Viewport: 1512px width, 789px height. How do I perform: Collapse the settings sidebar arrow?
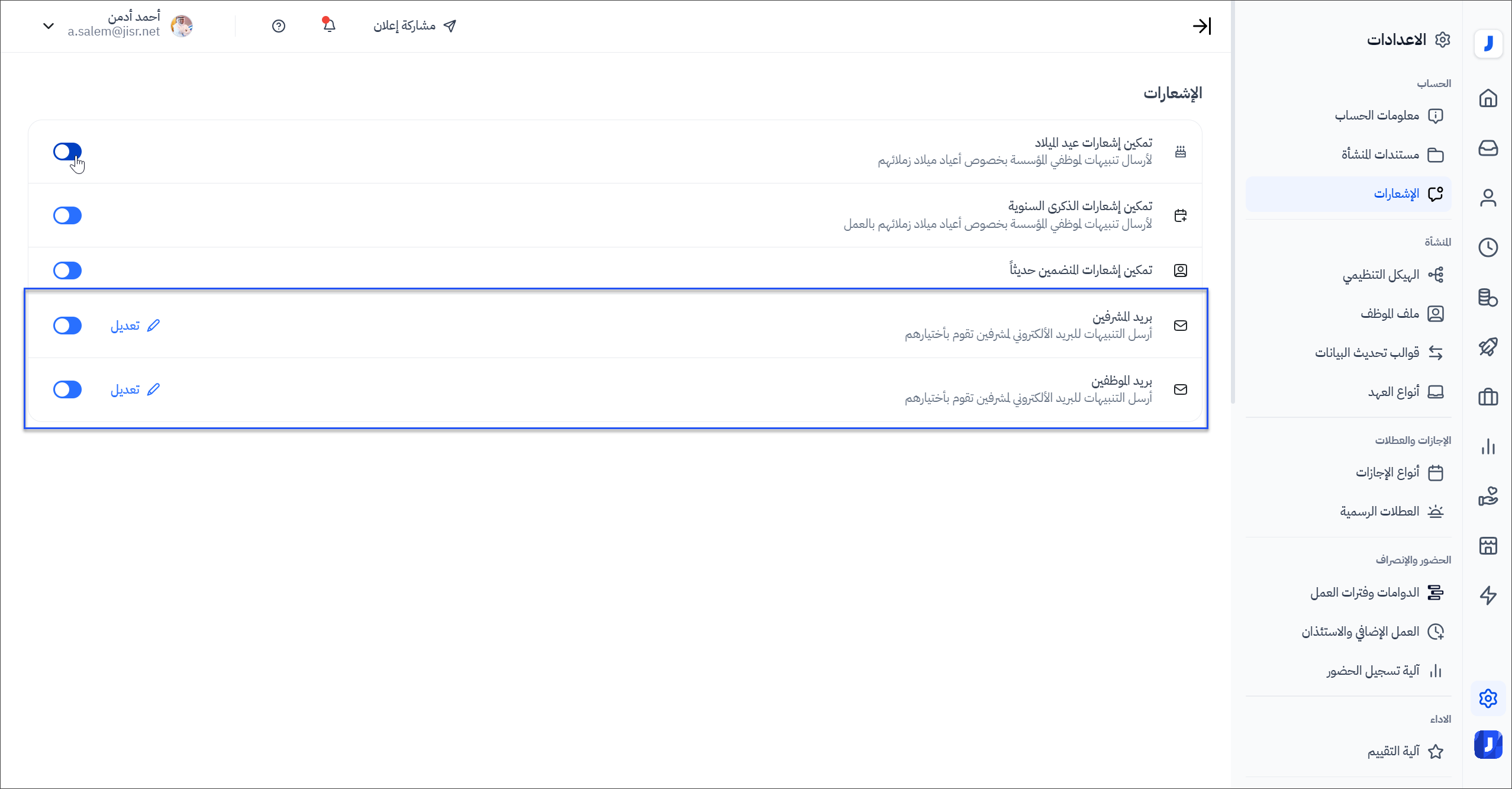point(1201,26)
